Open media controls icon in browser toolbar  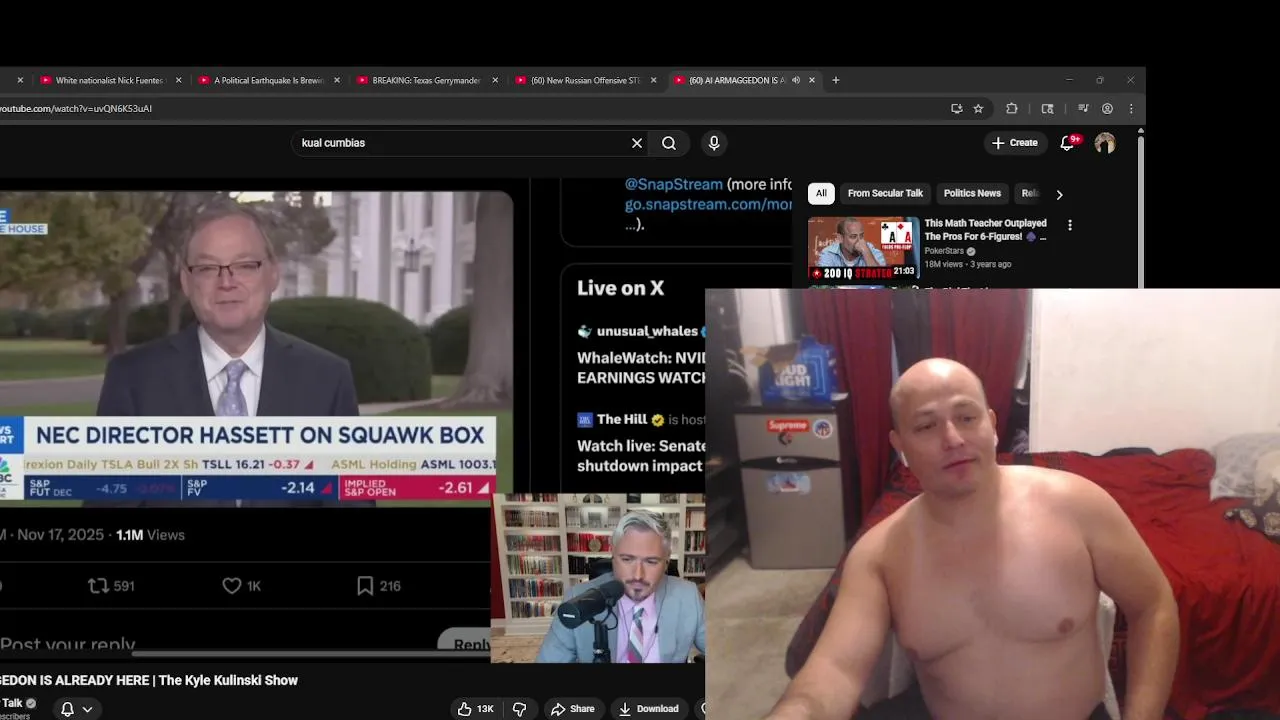click(1083, 108)
